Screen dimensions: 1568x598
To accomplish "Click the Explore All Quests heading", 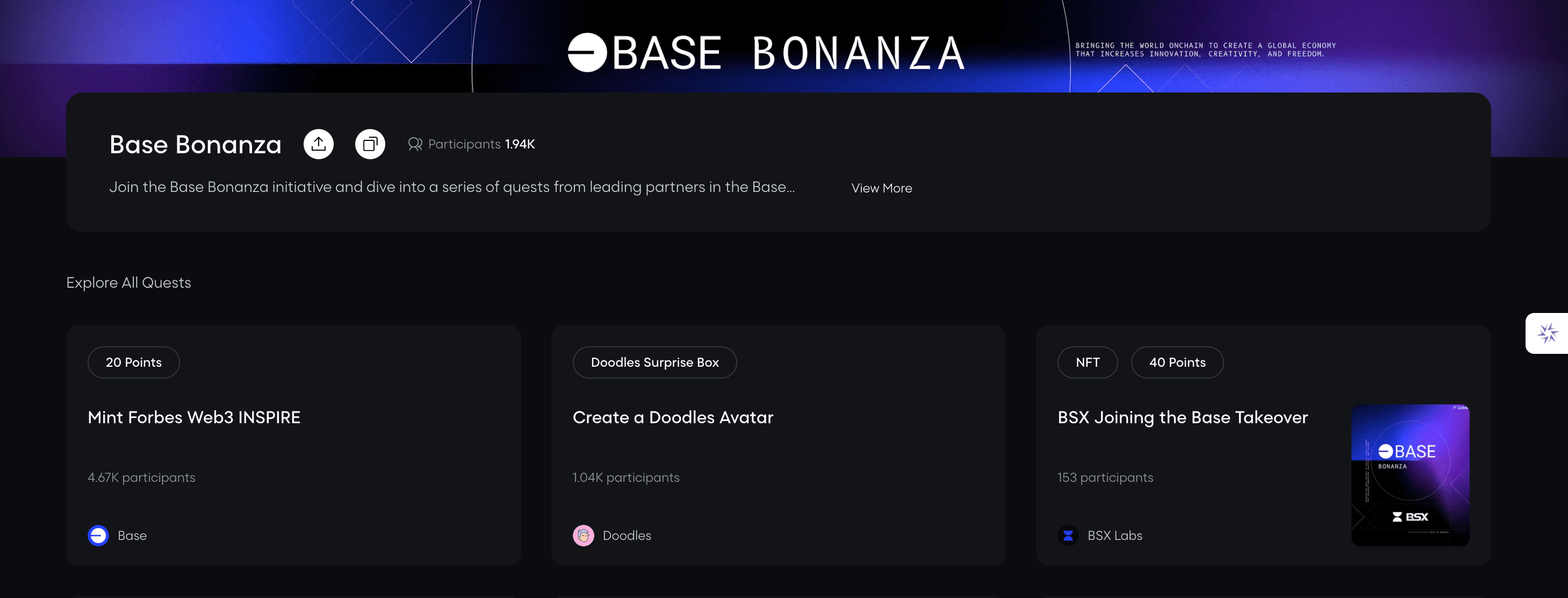I will click(128, 282).
